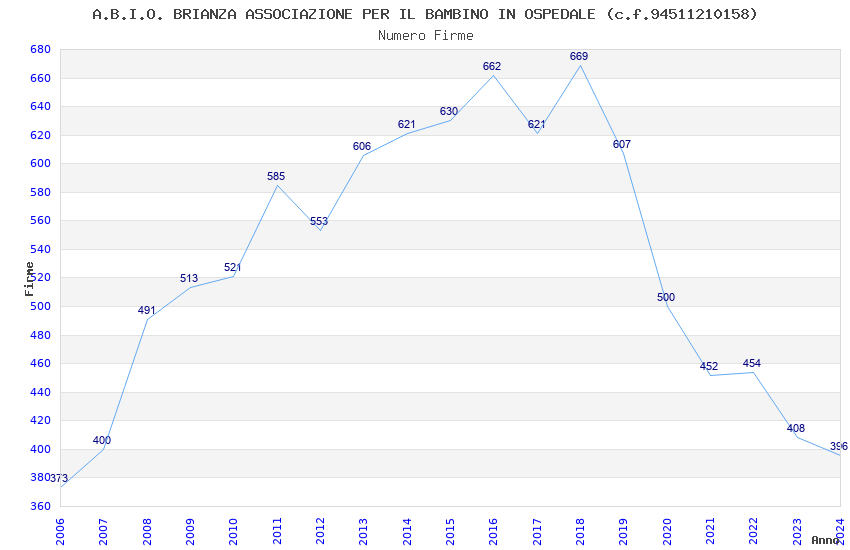Click year 2019 on the x-axis
This screenshot has width=850, height=550.
coord(624,531)
